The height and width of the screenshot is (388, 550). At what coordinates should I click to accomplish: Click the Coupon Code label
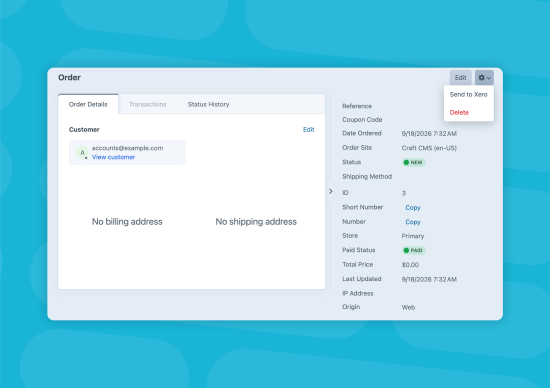click(x=362, y=120)
